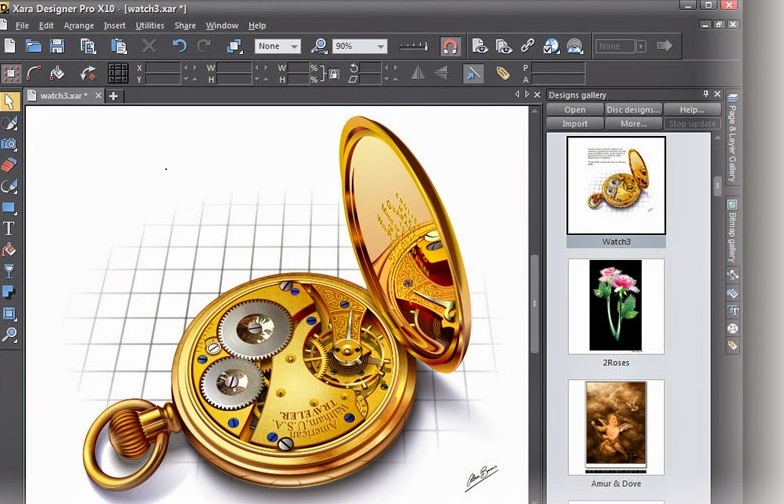Pin the Designs gallery panel

tap(706, 94)
